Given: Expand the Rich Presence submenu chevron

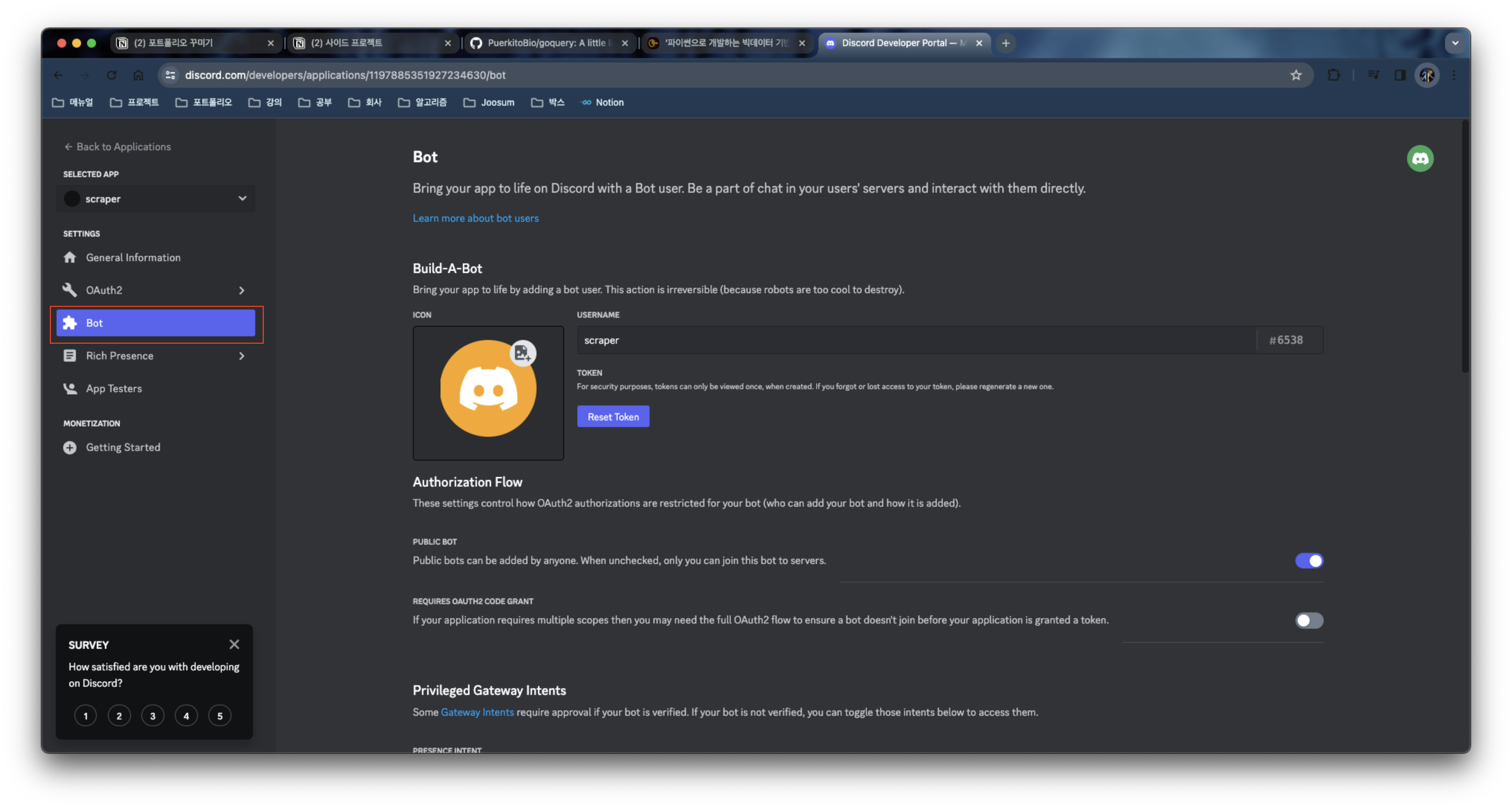Looking at the screenshot, I should click(241, 356).
